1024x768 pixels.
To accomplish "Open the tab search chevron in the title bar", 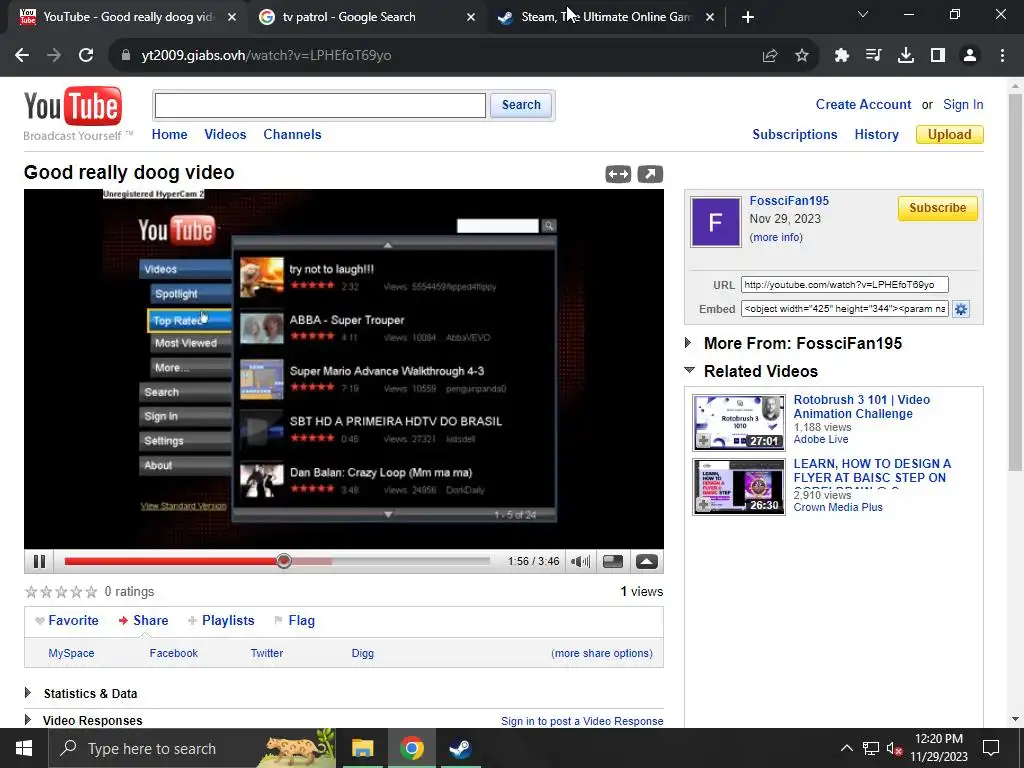I will pos(863,14).
